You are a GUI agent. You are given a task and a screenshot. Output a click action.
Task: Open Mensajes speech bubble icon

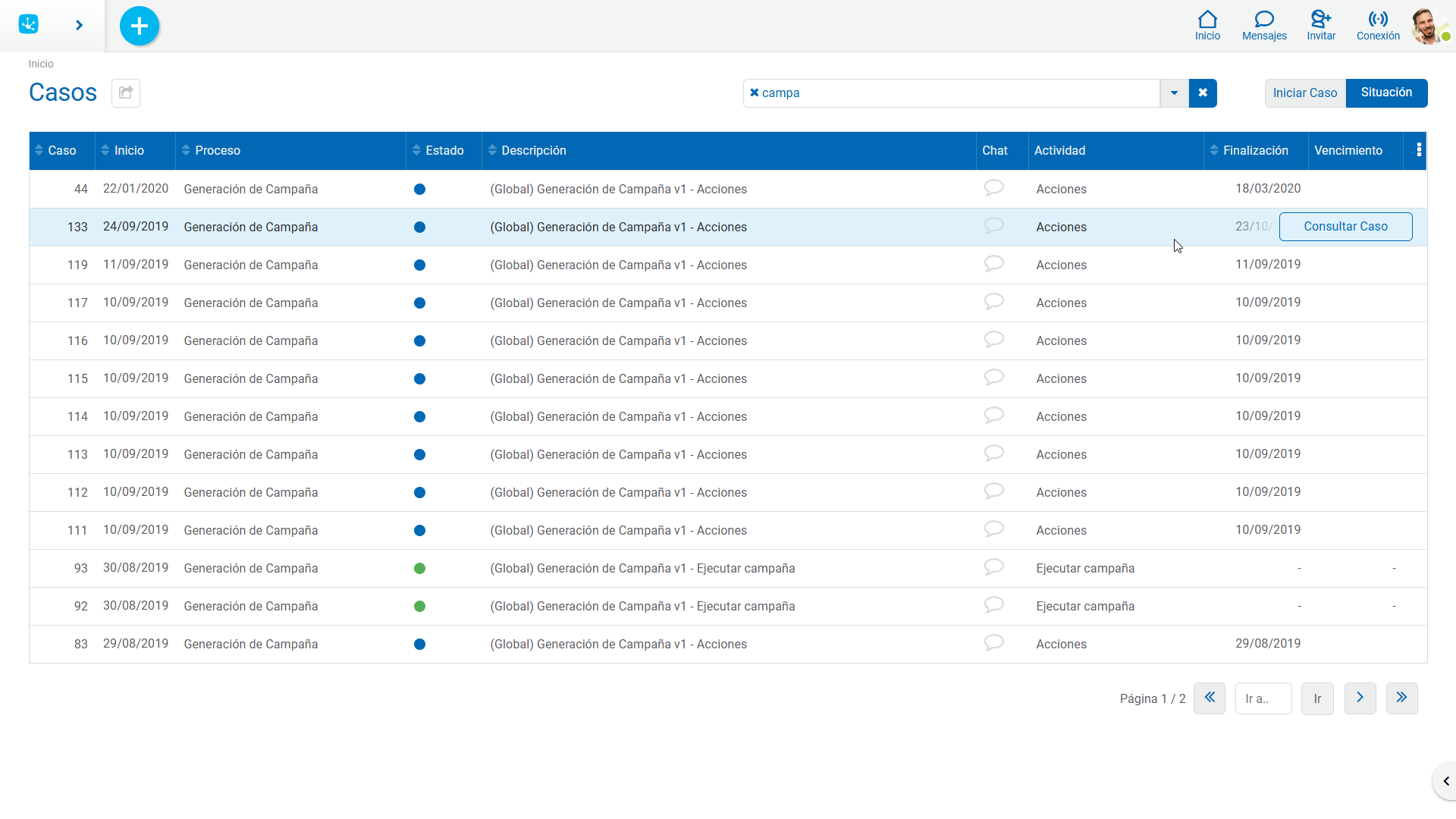tap(1264, 25)
